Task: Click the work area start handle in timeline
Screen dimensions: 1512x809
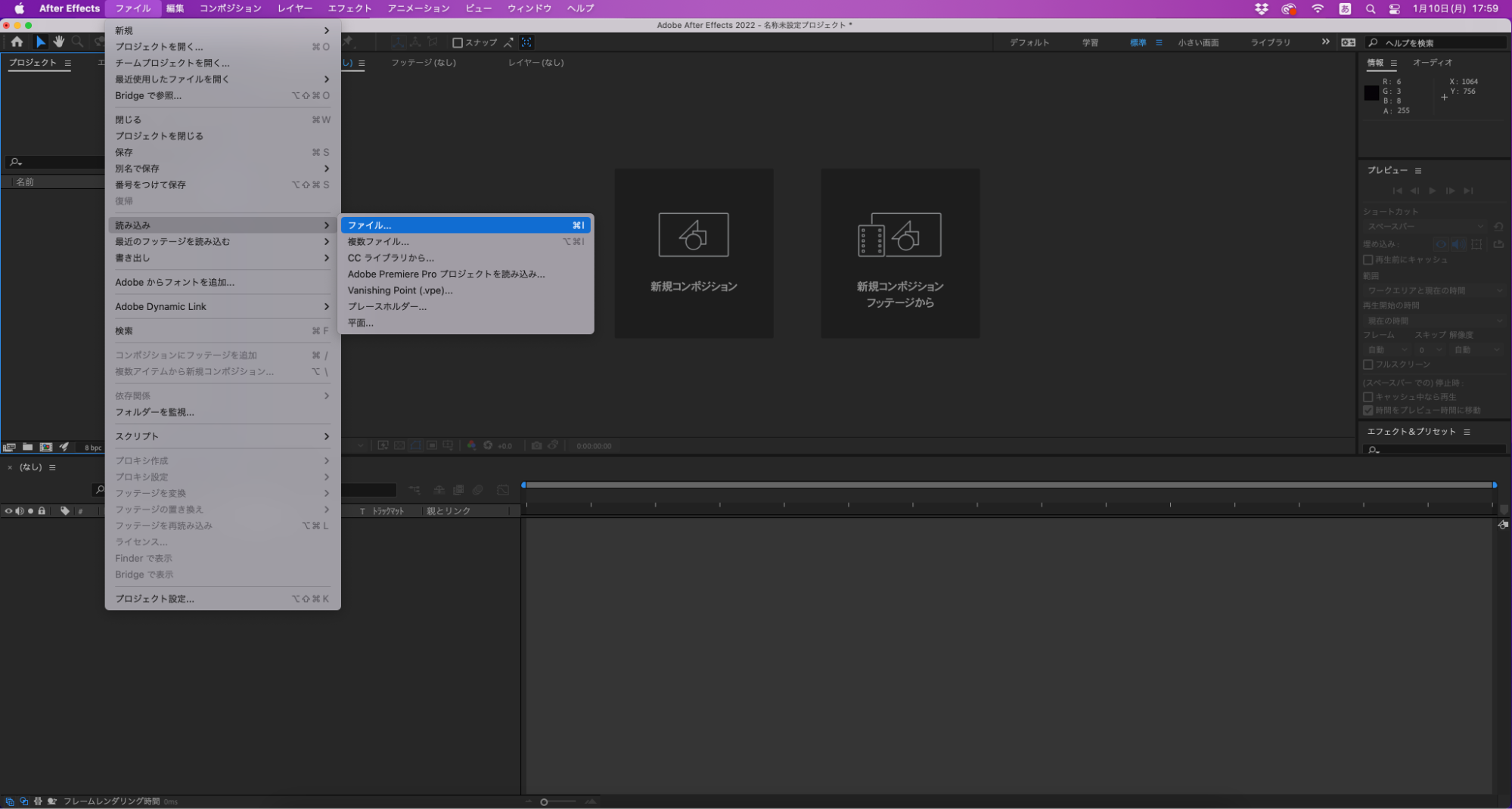Action: (x=523, y=485)
